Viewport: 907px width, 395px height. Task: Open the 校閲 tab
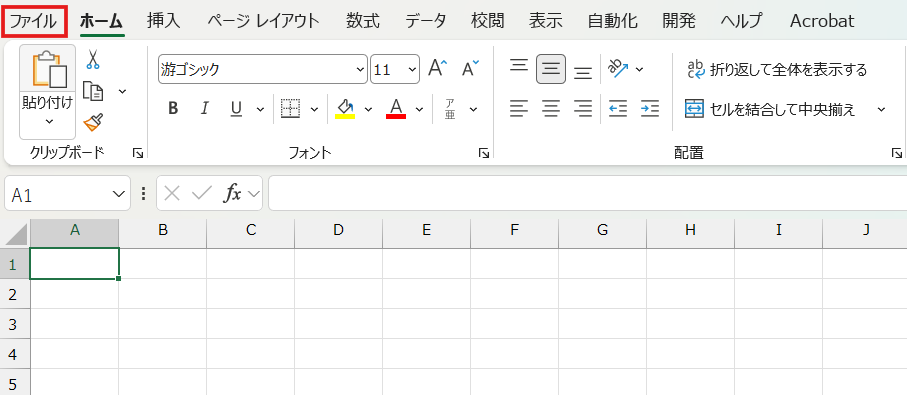click(x=487, y=21)
